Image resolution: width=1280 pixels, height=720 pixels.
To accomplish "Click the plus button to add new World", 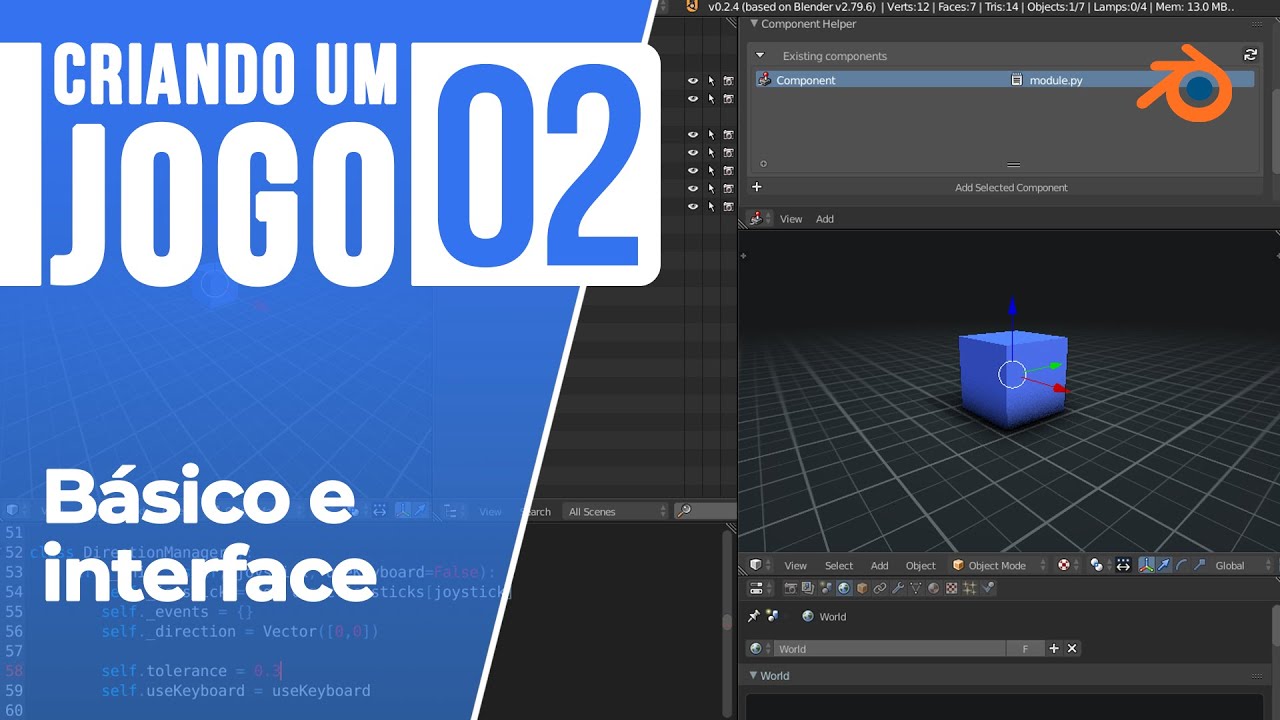I will click(x=1053, y=648).
